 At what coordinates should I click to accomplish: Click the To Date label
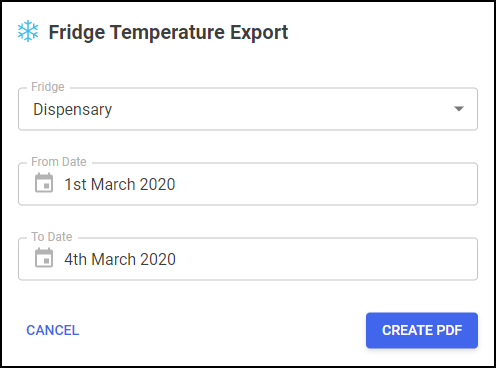coord(52,237)
